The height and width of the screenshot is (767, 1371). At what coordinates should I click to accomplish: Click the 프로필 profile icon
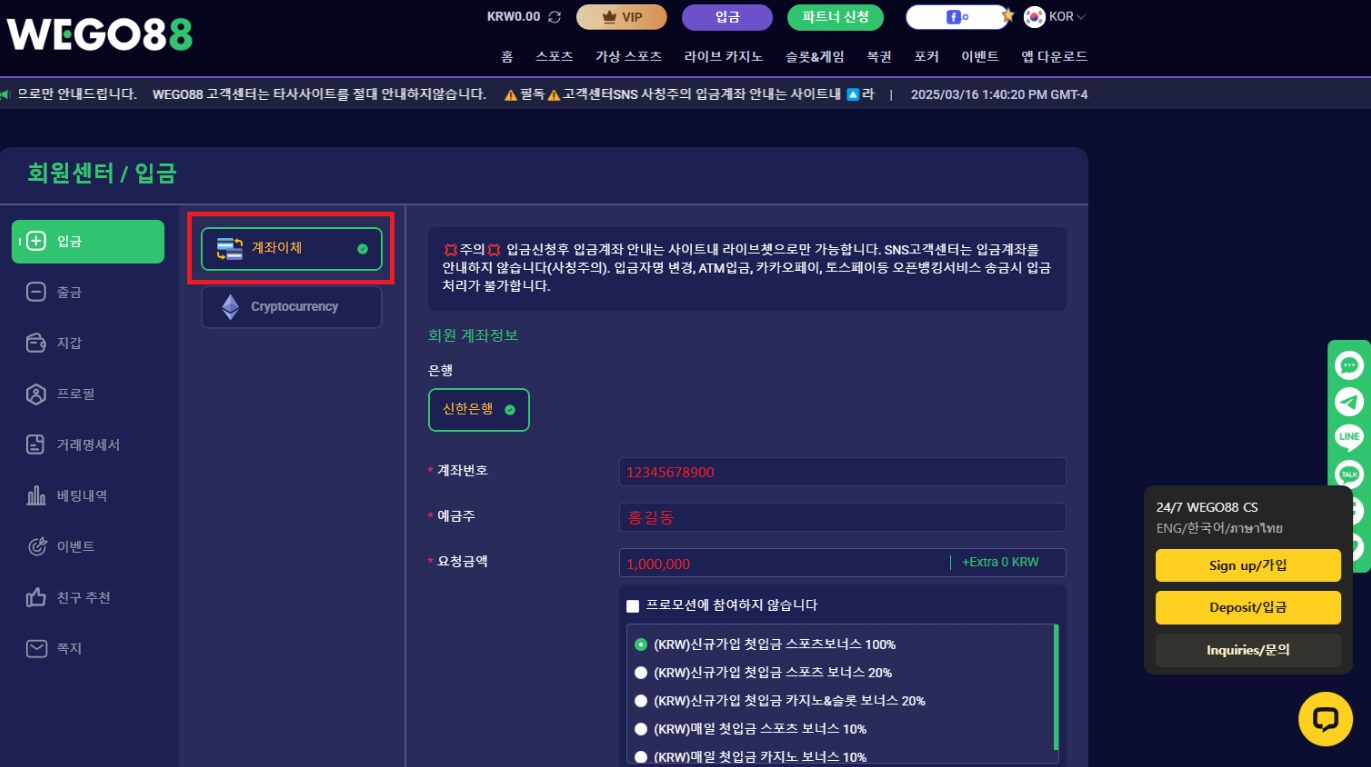[x=36, y=394]
